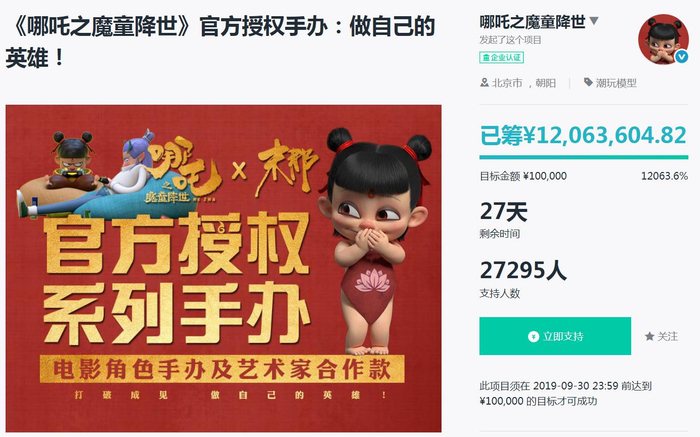Open the 潮玩模型 category link
Viewport: 700px width, 437px height.
(x=616, y=83)
